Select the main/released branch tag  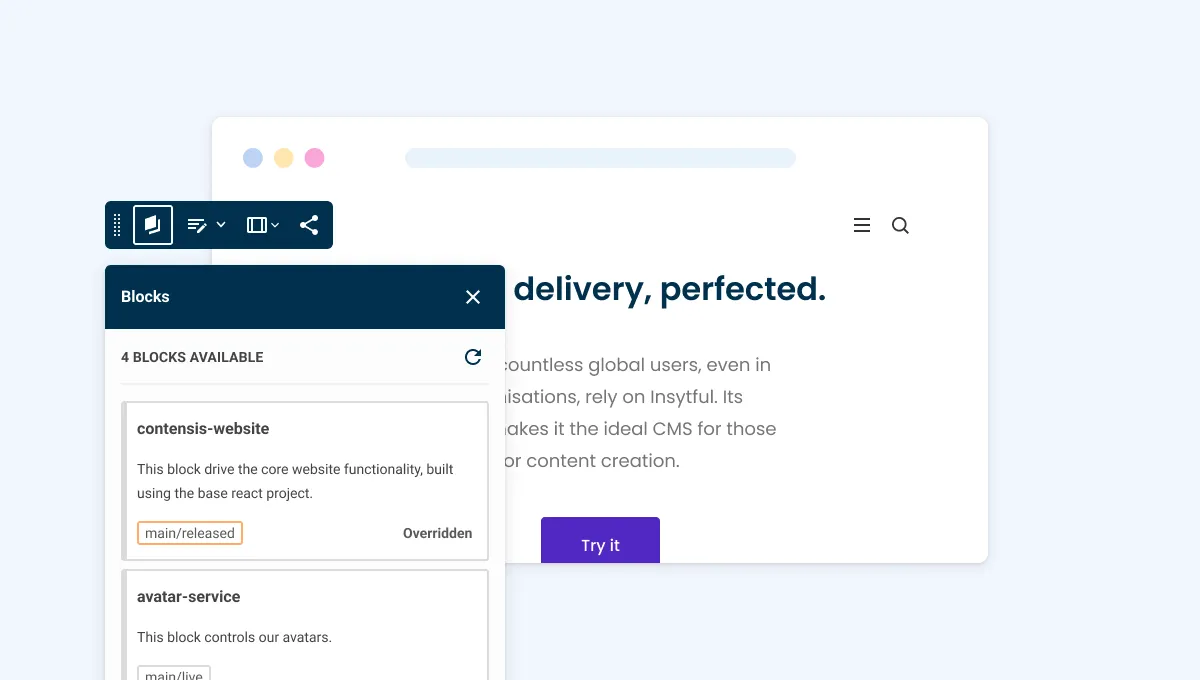tap(189, 533)
